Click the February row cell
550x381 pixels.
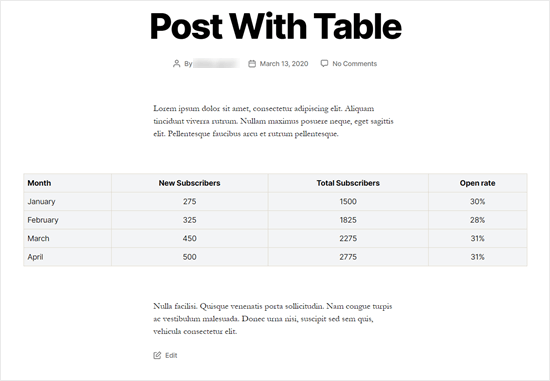tap(67, 220)
